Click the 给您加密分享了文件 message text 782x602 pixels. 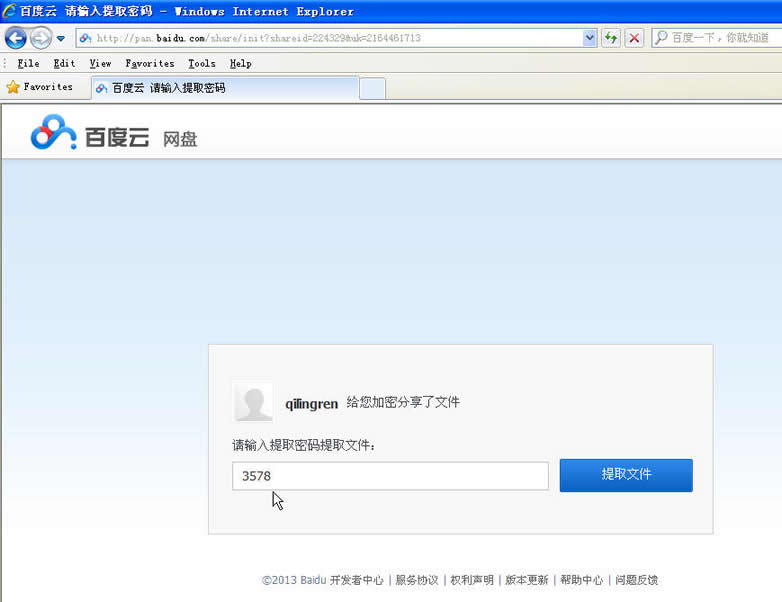tap(403, 402)
